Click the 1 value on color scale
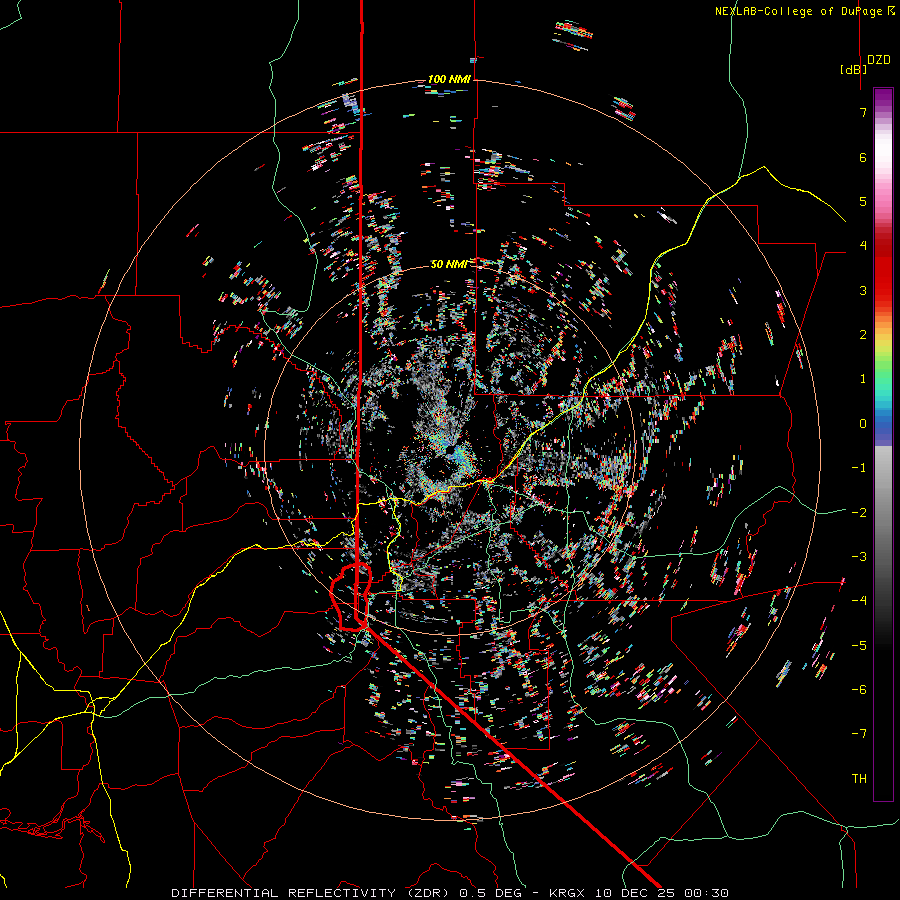Screen dimensions: 900x900 pos(863,379)
